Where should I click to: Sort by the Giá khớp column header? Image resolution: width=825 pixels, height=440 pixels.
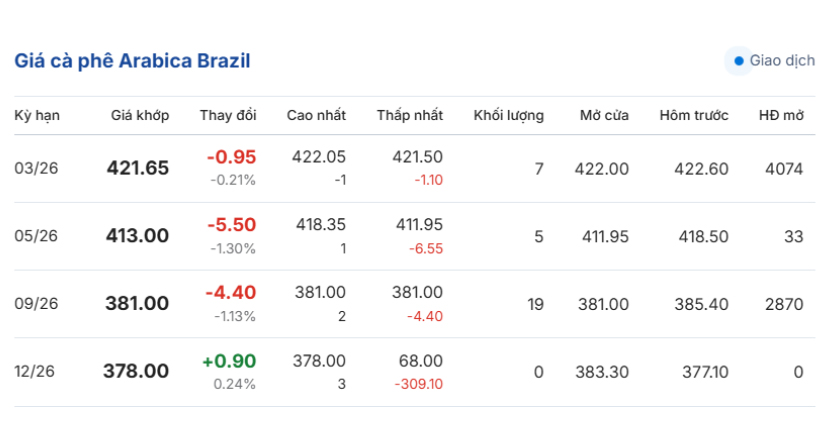pos(140,115)
